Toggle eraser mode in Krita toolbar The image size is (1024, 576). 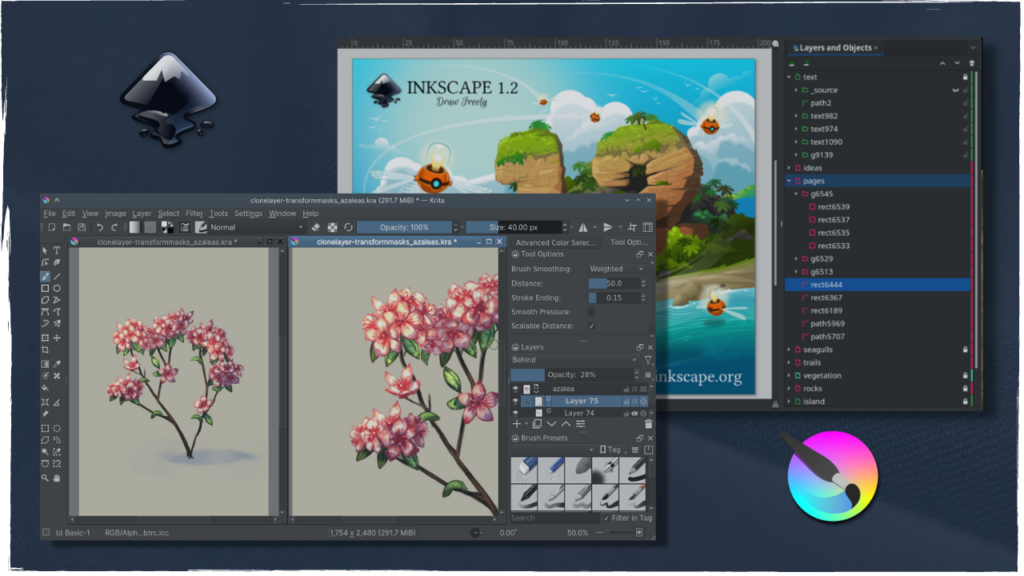(316, 227)
